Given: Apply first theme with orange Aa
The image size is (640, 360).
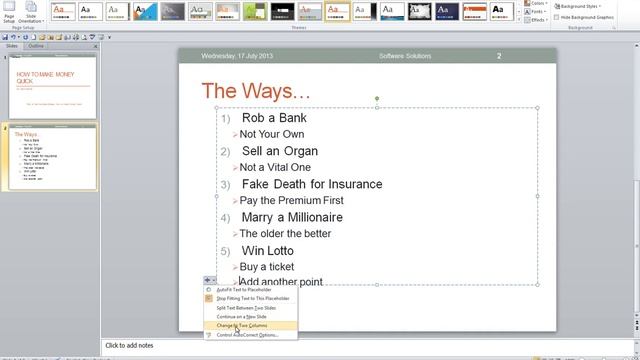Looking at the screenshot, I should click(63, 11).
